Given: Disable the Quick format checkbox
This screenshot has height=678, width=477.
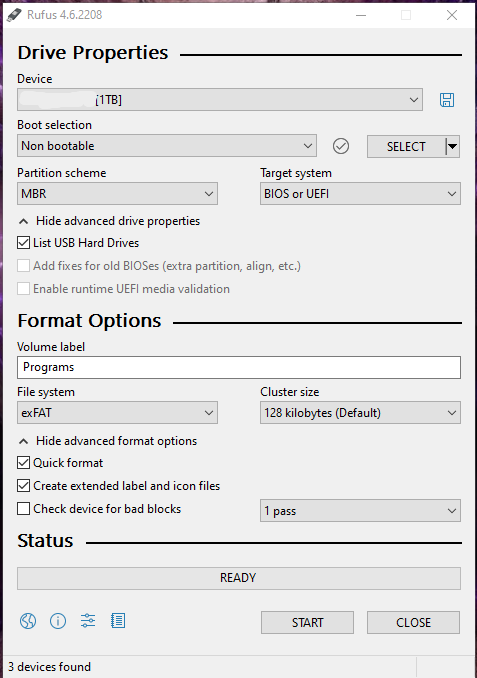Looking at the screenshot, I should point(23,463).
